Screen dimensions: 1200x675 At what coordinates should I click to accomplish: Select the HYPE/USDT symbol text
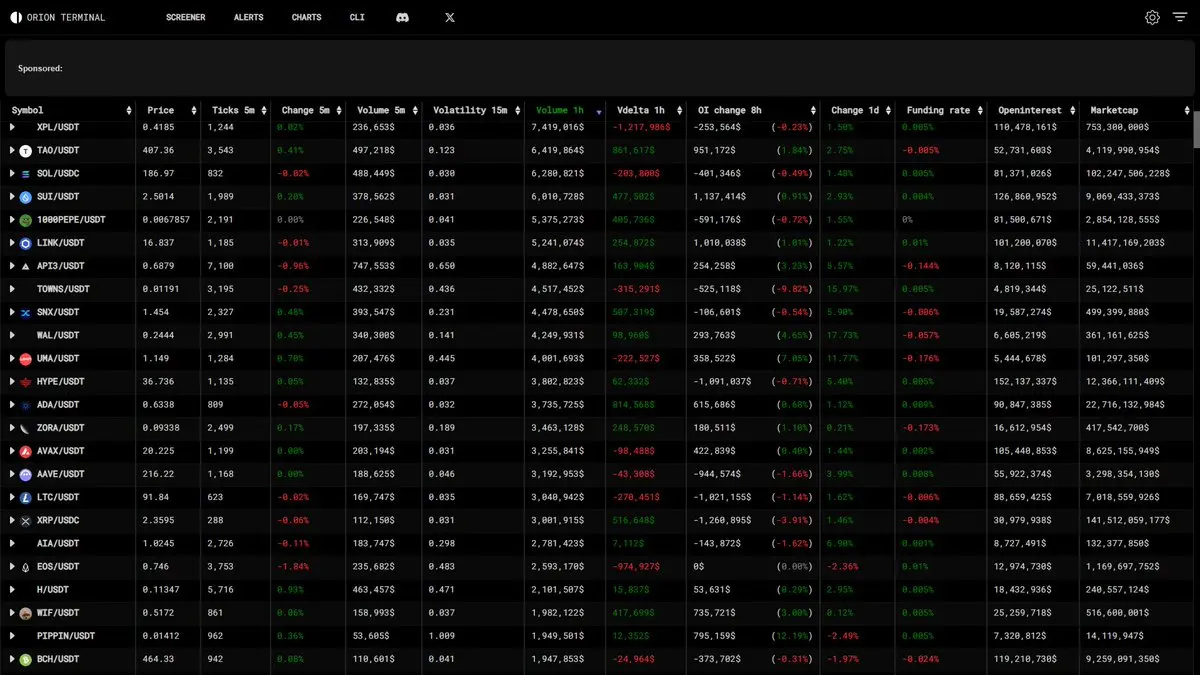pos(58,381)
